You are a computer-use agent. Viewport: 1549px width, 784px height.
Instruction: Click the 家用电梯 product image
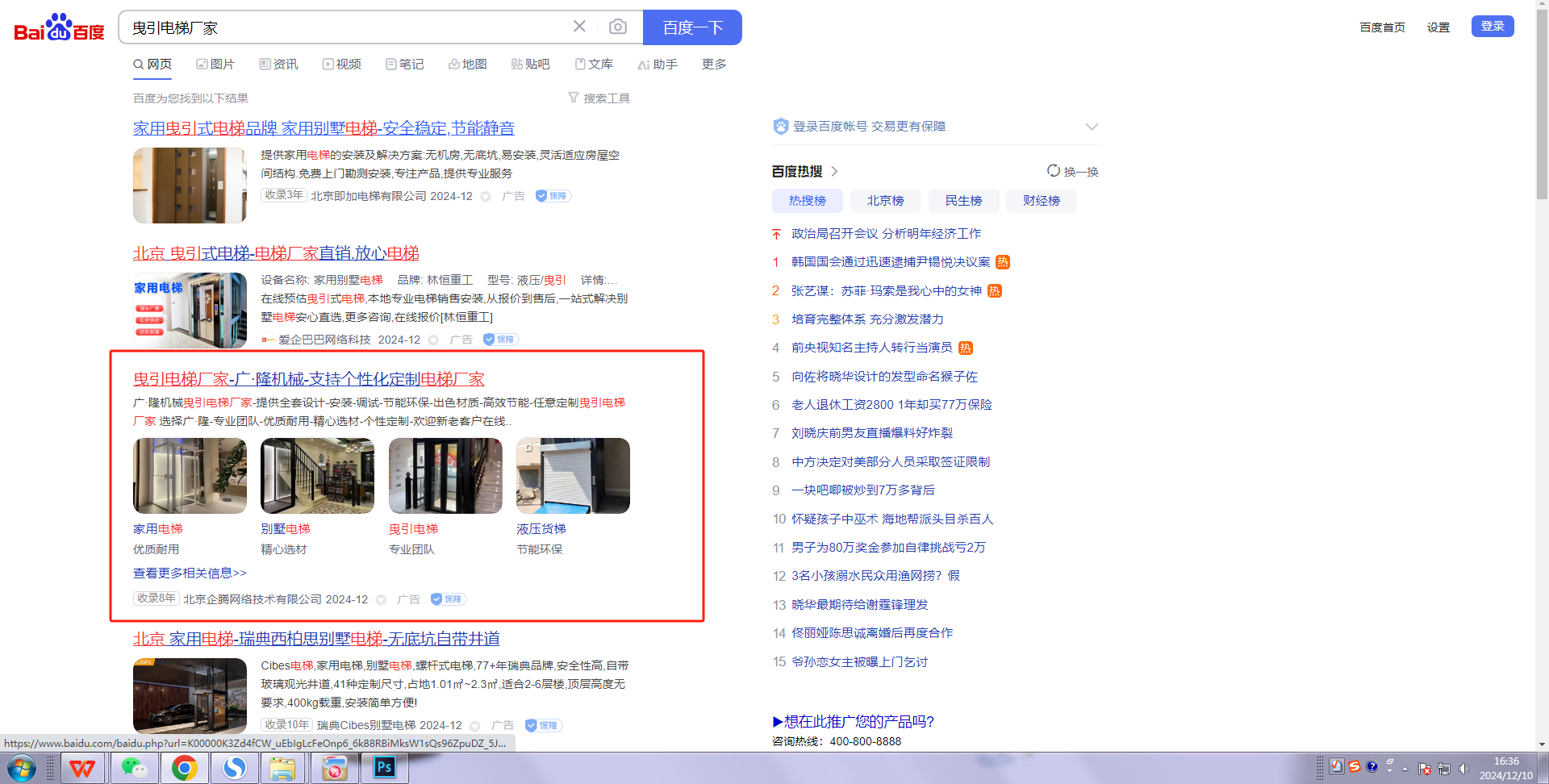pyautogui.click(x=190, y=476)
